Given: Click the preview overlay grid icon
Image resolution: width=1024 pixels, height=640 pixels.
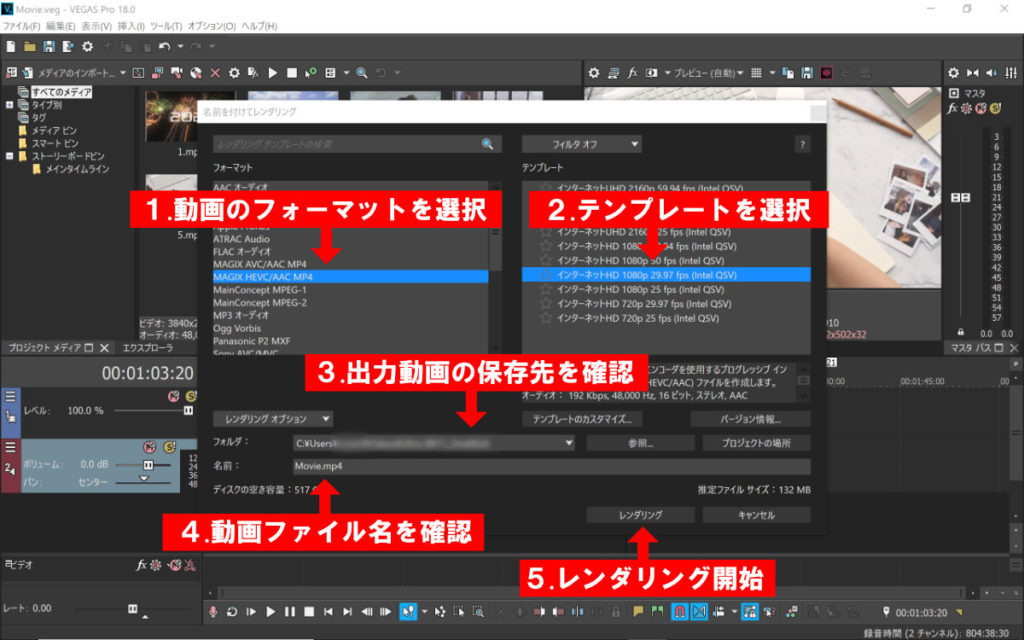Looking at the screenshot, I should click(756, 73).
